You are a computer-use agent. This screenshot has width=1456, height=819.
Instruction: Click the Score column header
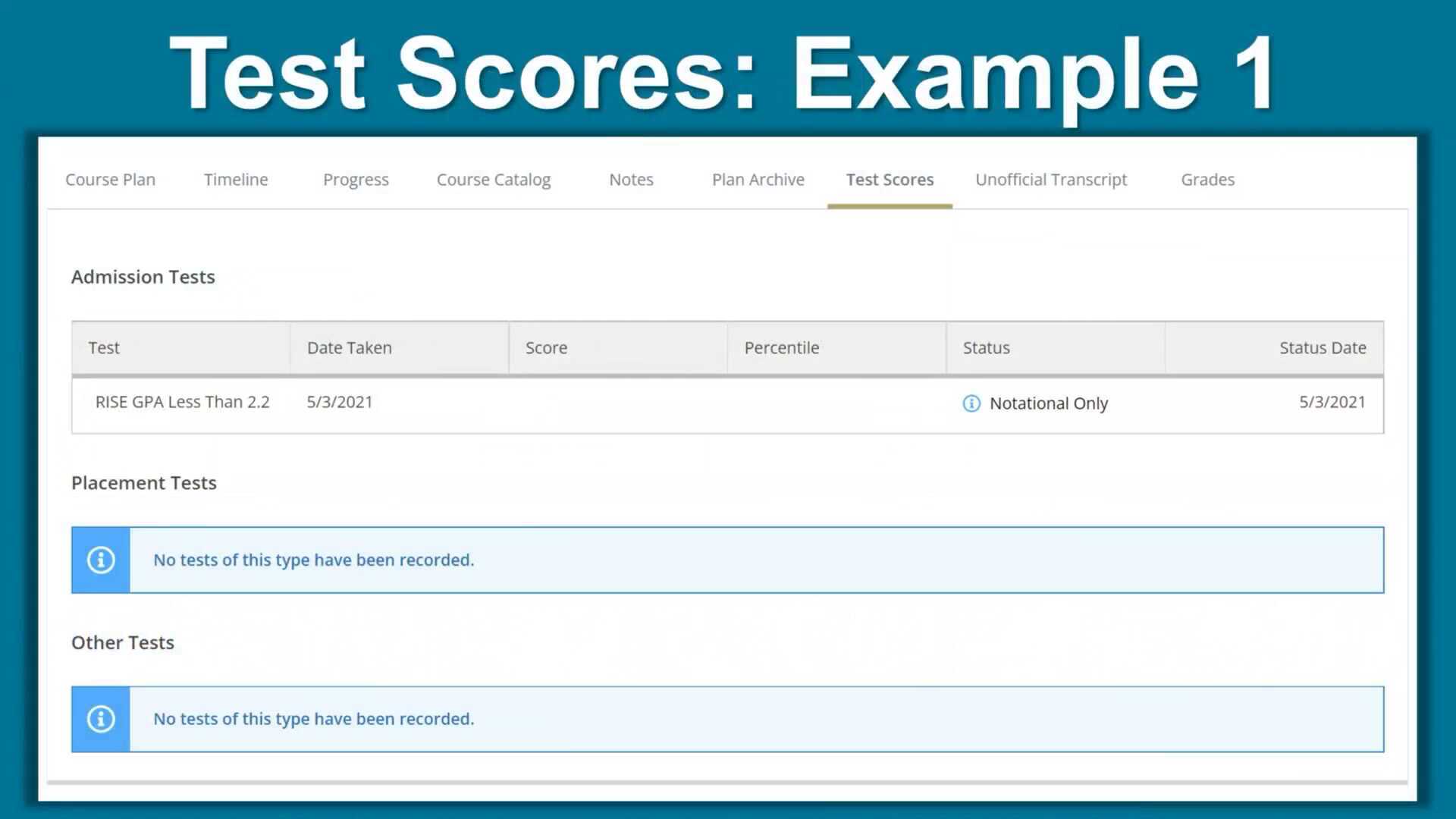[x=546, y=347]
